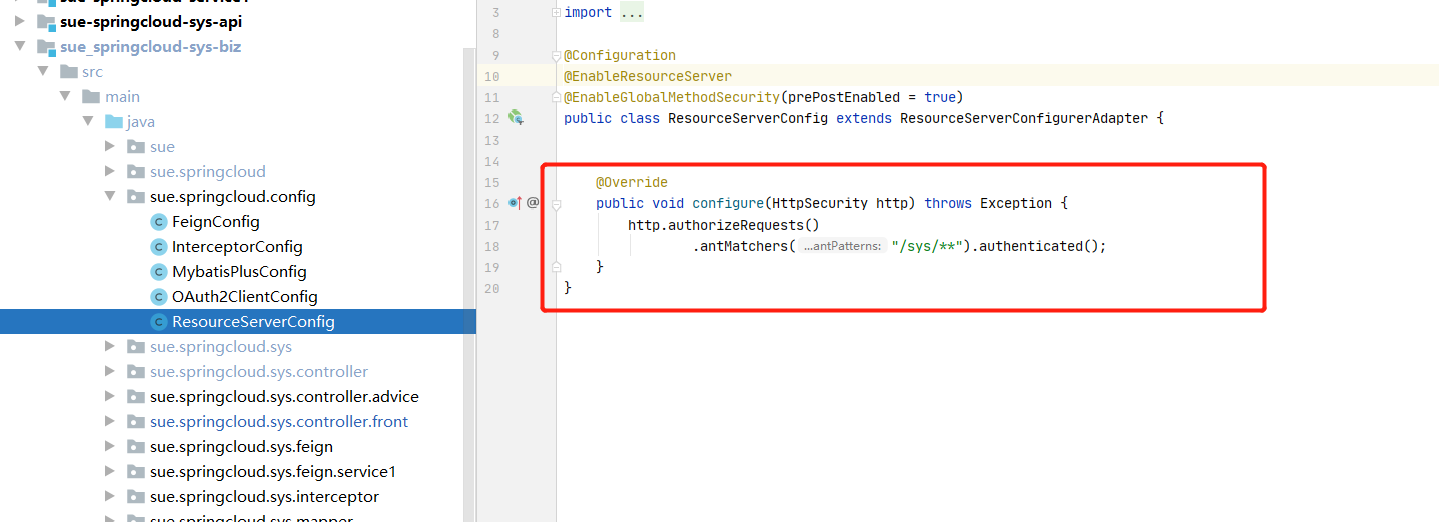Click the antPatterns parameter hint
Image resolution: width=1439 pixels, height=522 pixels.
point(843,246)
